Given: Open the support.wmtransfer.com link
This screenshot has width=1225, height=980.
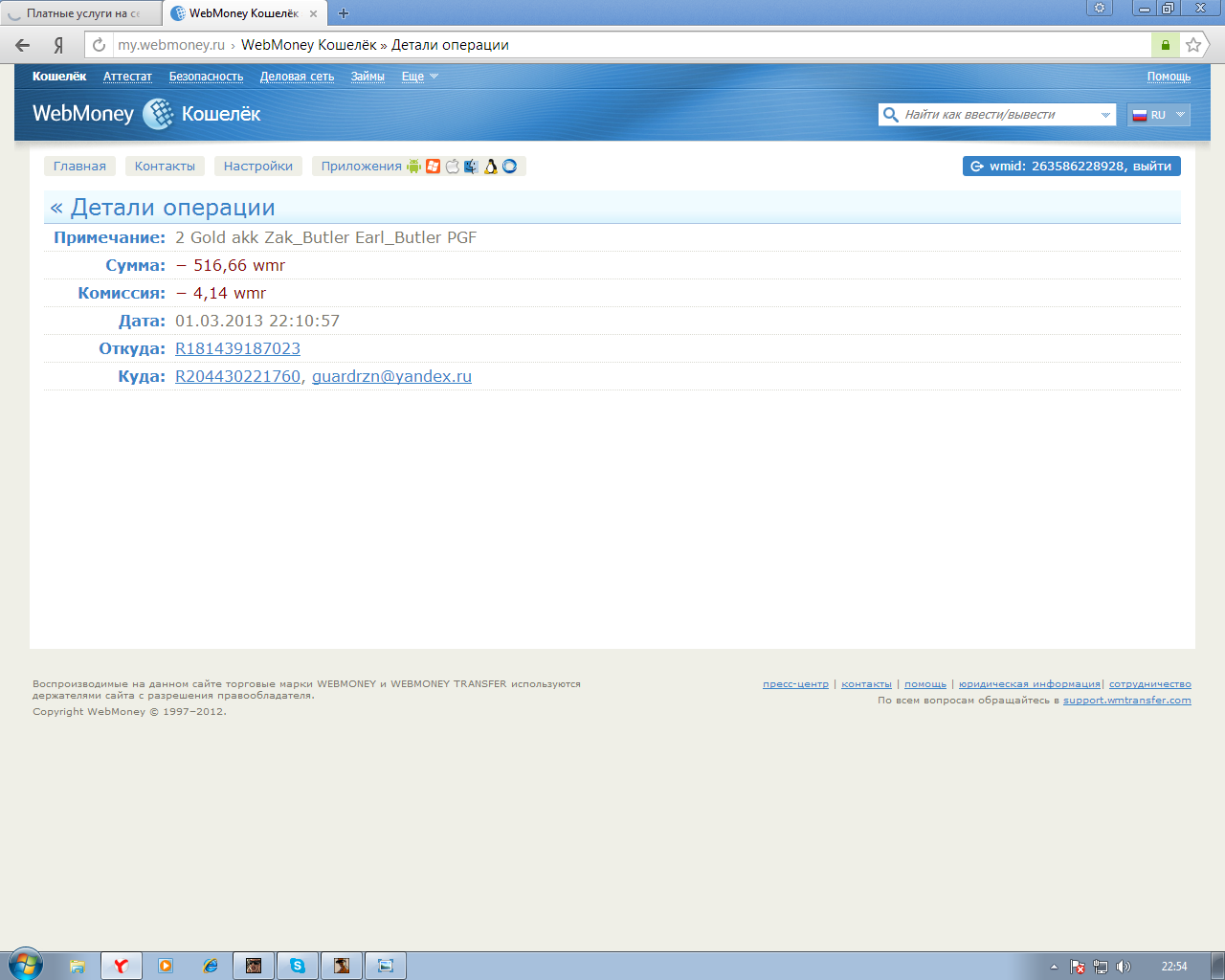Looking at the screenshot, I should [1127, 701].
